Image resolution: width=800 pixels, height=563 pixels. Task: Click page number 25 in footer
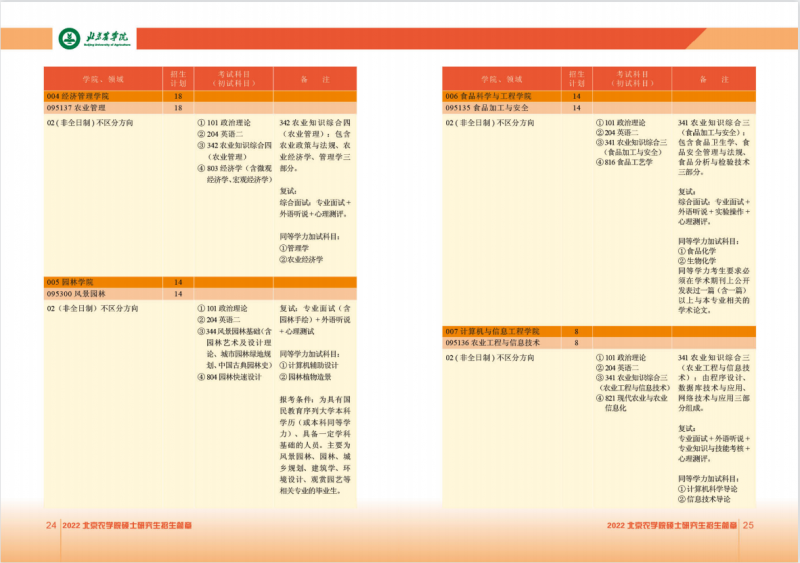(x=747, y=525)
